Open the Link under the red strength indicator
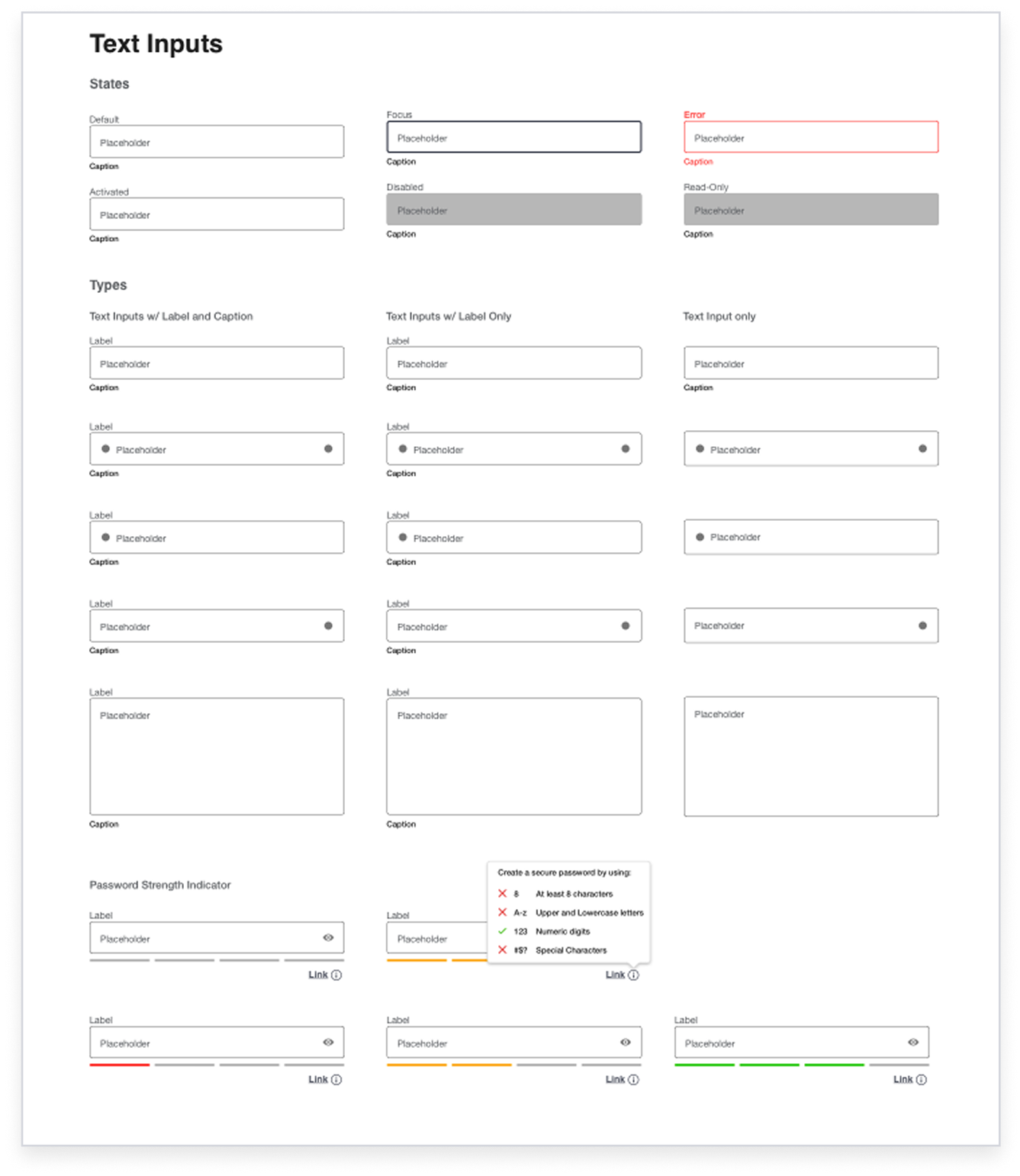This screenshot has height=1176, width=1020. [317, 1079]
